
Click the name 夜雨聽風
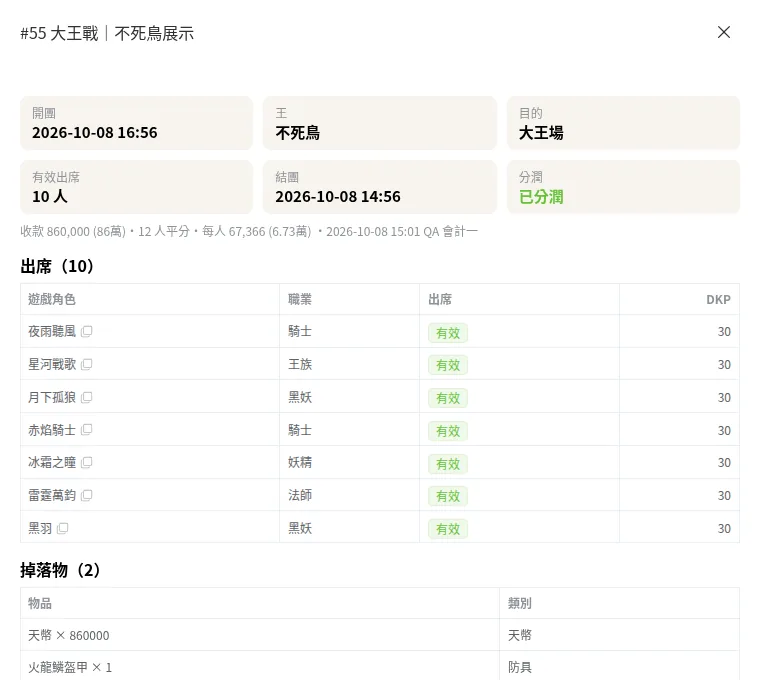tap(52, 332)
